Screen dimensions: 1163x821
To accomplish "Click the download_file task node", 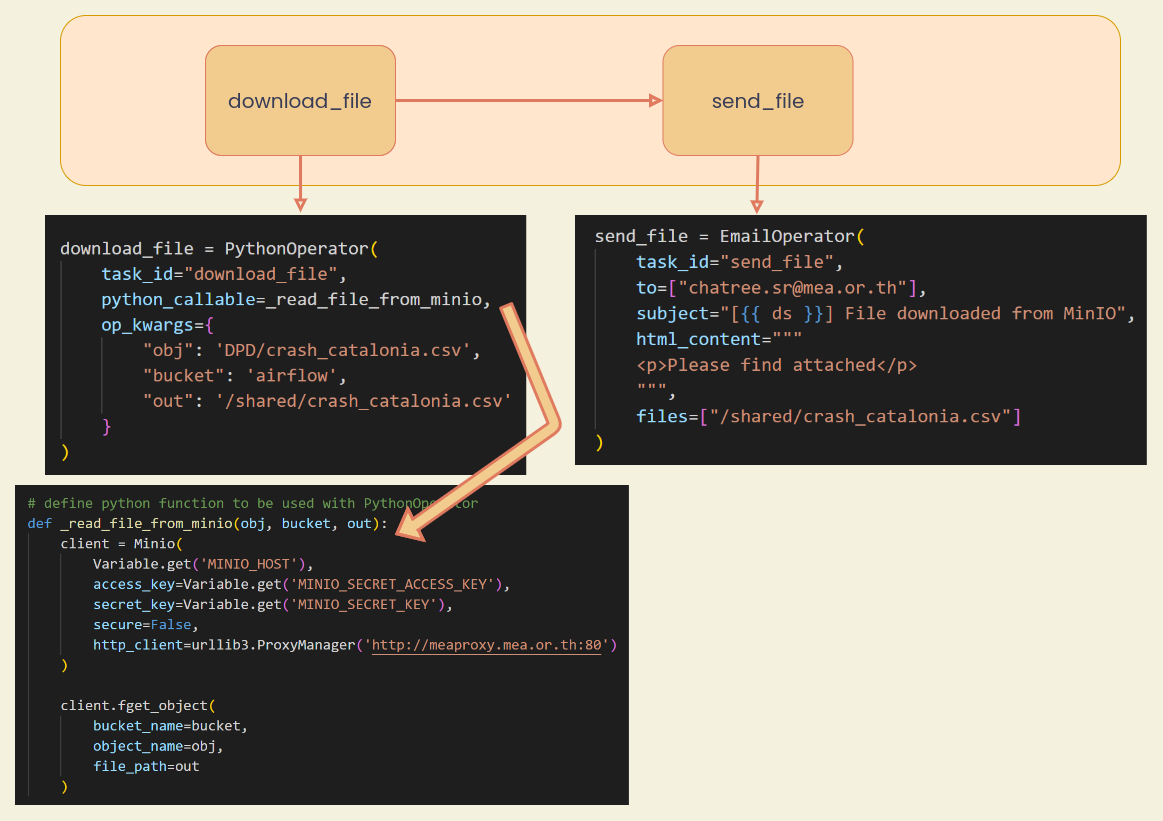I will [300, 101].
